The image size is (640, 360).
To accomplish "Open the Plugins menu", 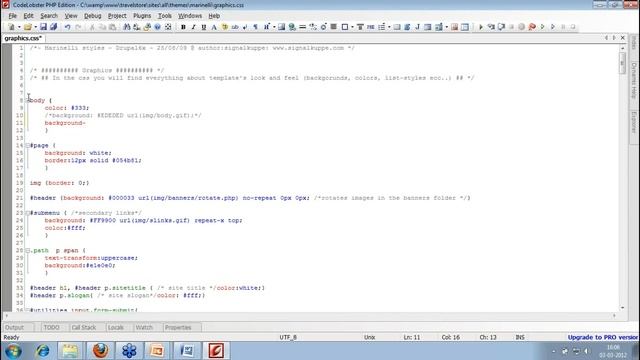I will 142,16.
